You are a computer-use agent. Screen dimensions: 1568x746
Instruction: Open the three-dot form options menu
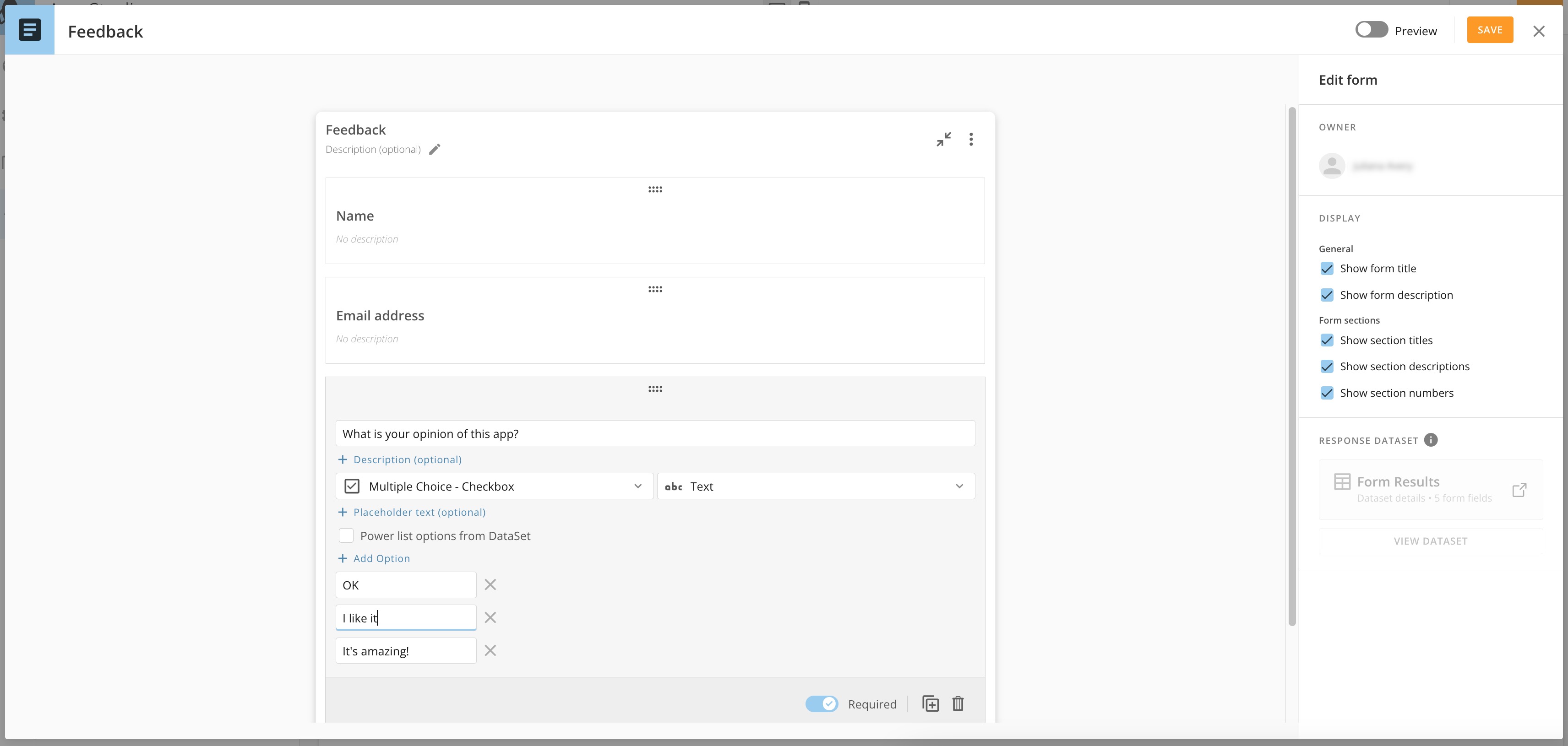tap(971, 139)
